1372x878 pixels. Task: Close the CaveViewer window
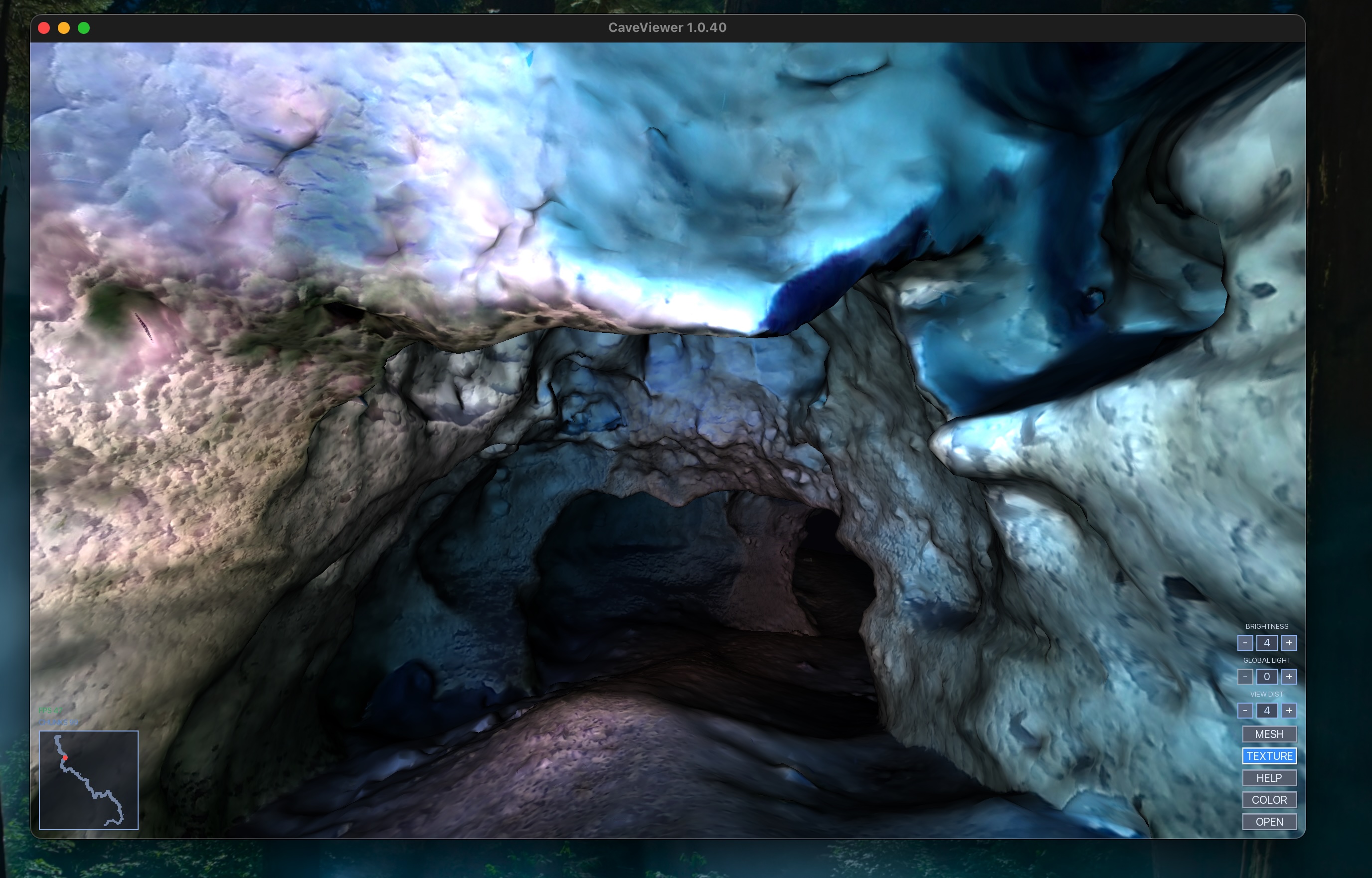(x=44, y=28)
